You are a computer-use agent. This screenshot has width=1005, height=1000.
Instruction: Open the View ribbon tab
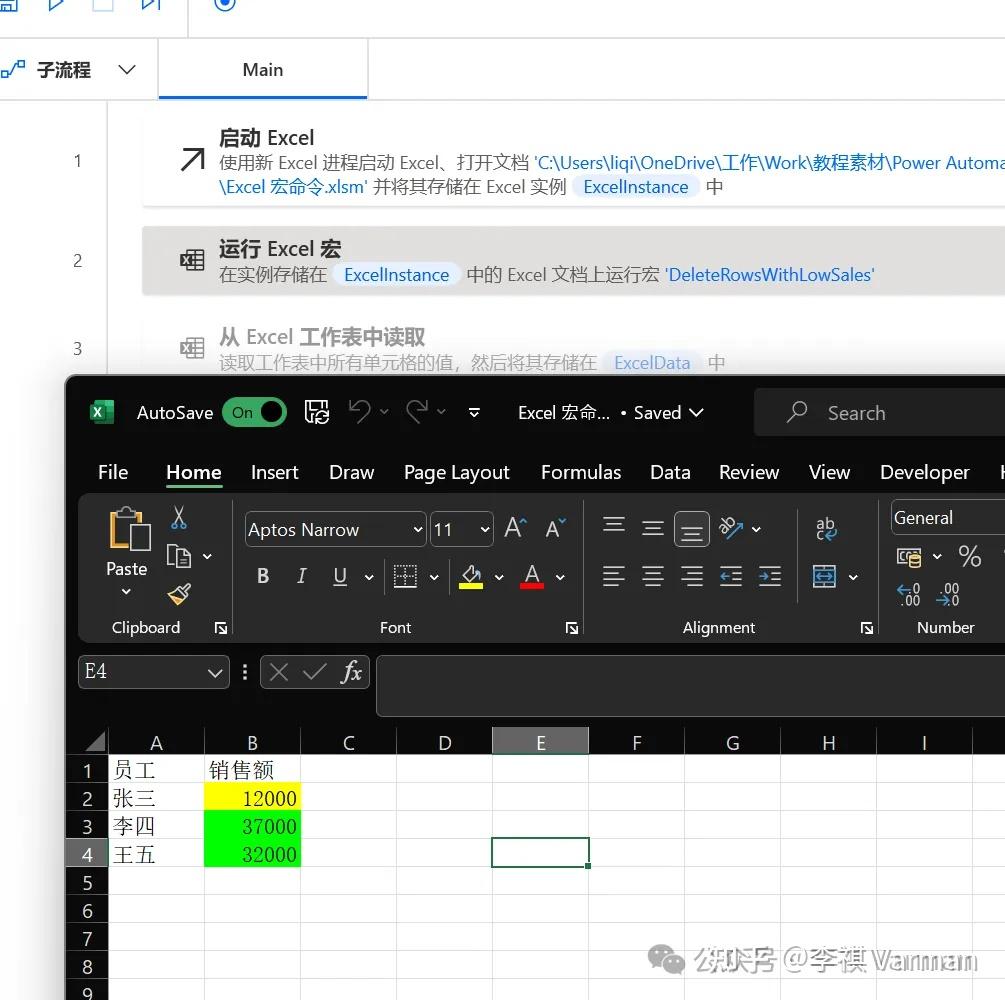pos(829,472)
